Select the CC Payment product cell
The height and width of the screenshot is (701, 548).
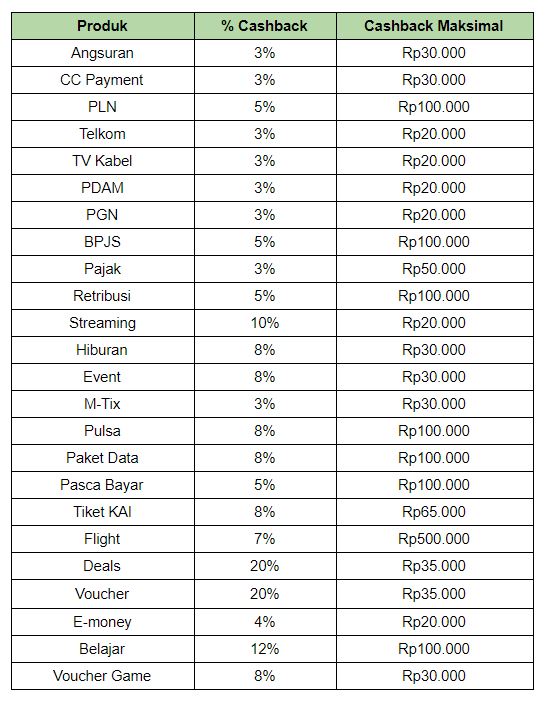[x=103, y=80]
